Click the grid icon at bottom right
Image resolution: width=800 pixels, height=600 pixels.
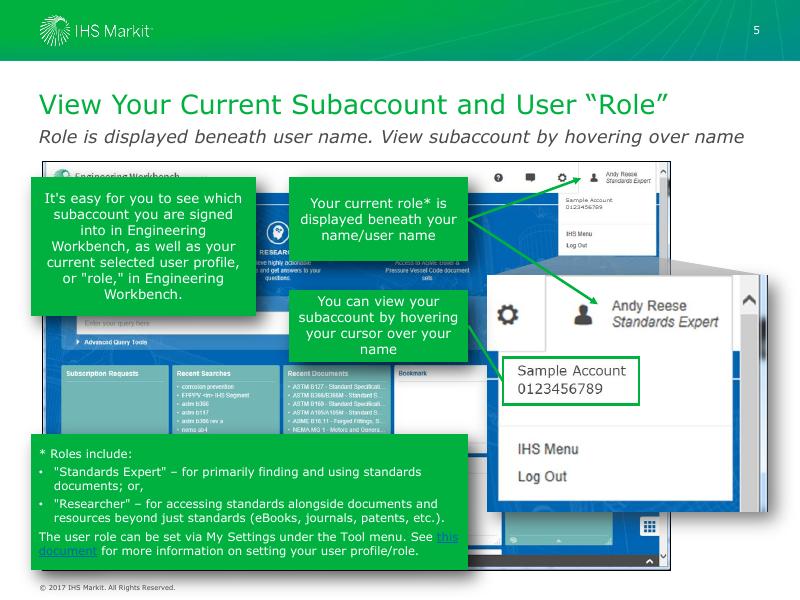pos(648,526)
